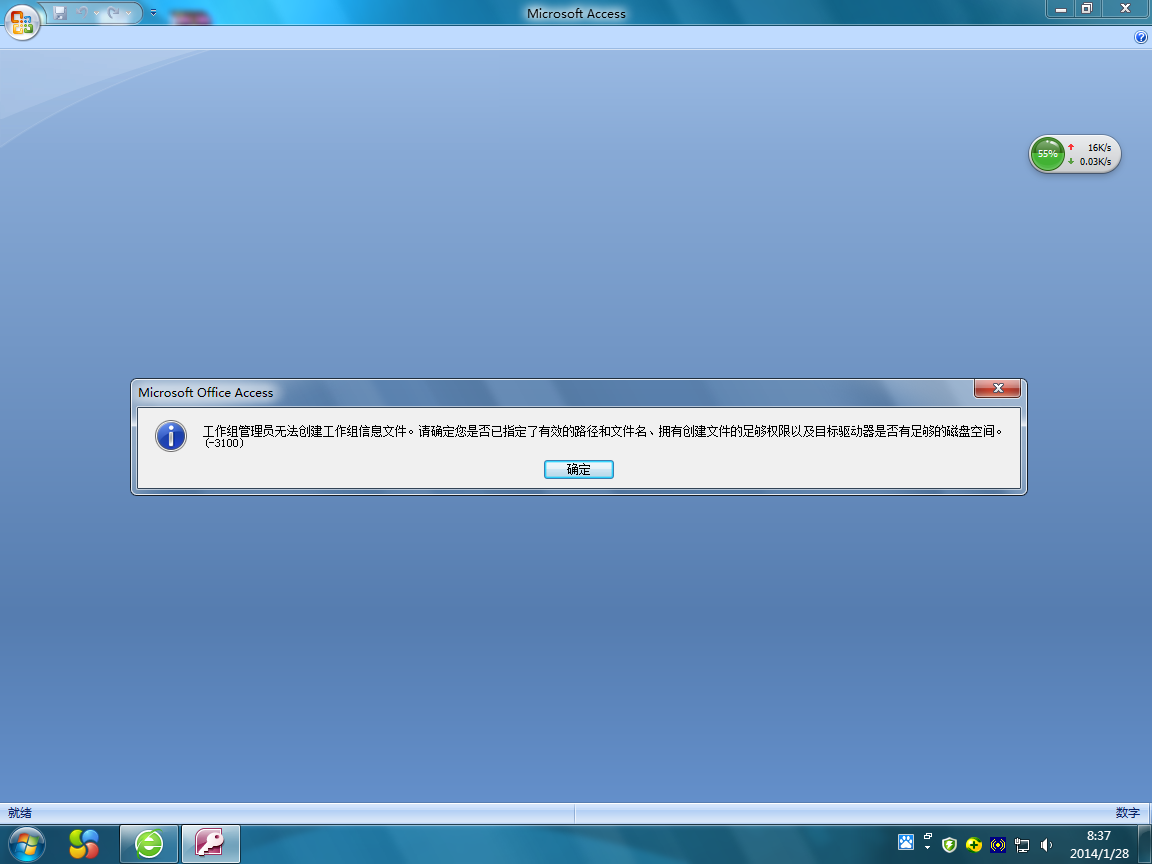Click the 55% memory accelerator ball

click(1047, 154)
